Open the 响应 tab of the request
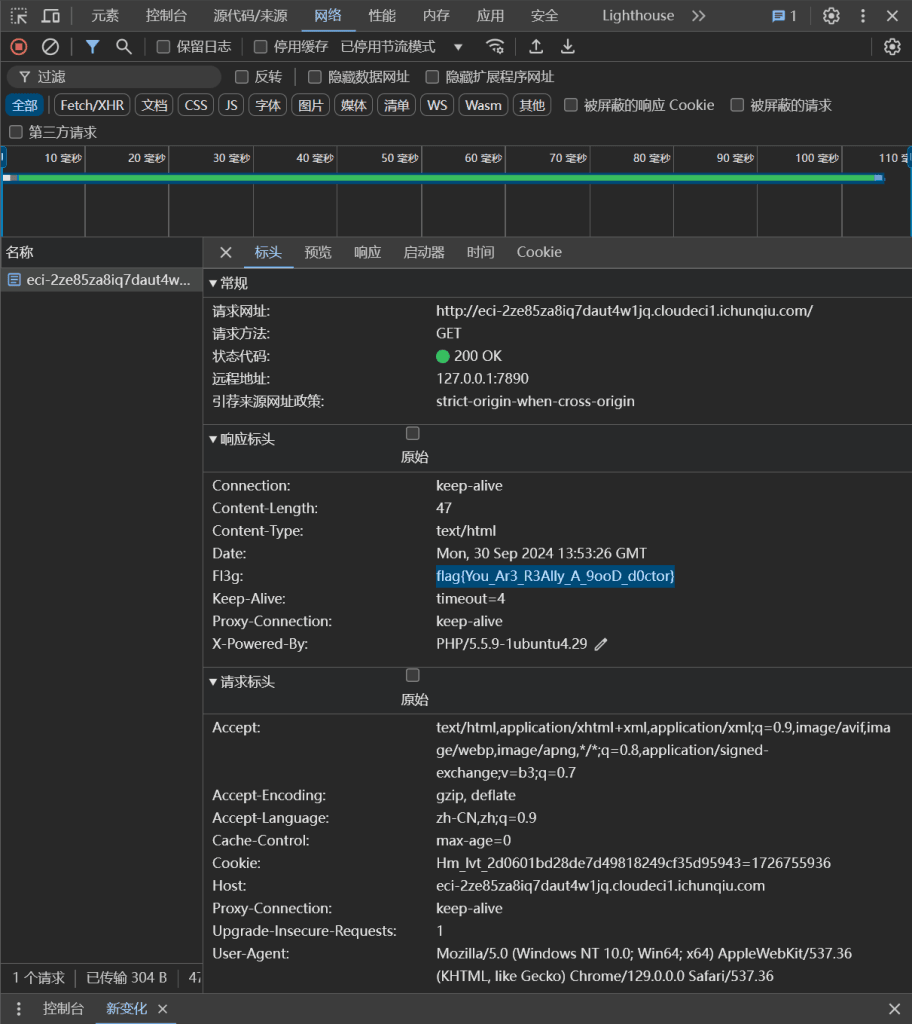The width and height of the screenshot is (912, 1024). point(368,253)
